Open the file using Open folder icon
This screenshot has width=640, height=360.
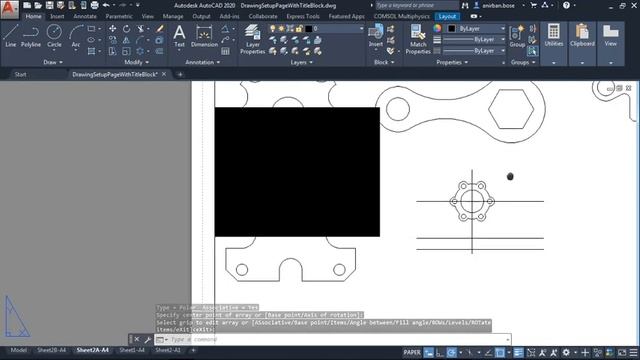coord(38,5)
